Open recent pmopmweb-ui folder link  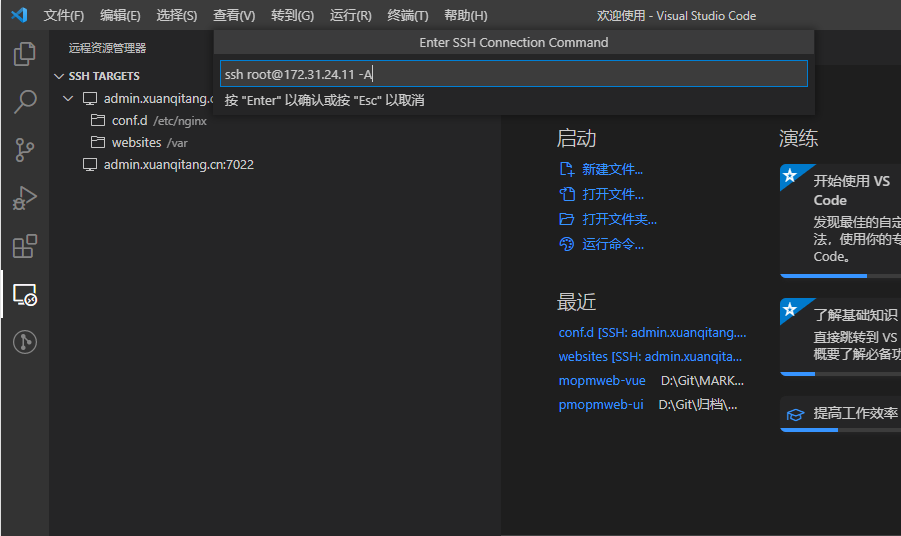coord(600,405)
